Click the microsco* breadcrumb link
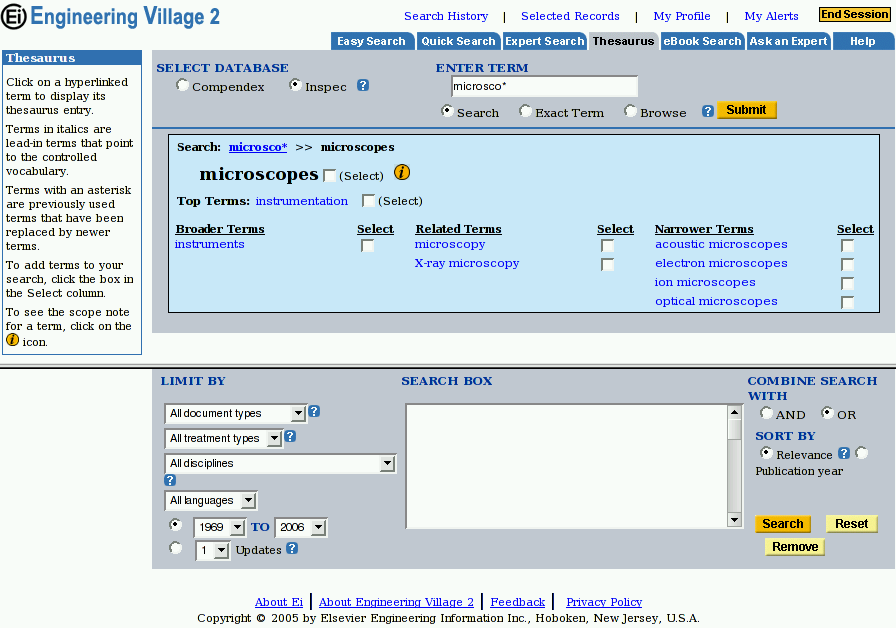 (258, 147)
